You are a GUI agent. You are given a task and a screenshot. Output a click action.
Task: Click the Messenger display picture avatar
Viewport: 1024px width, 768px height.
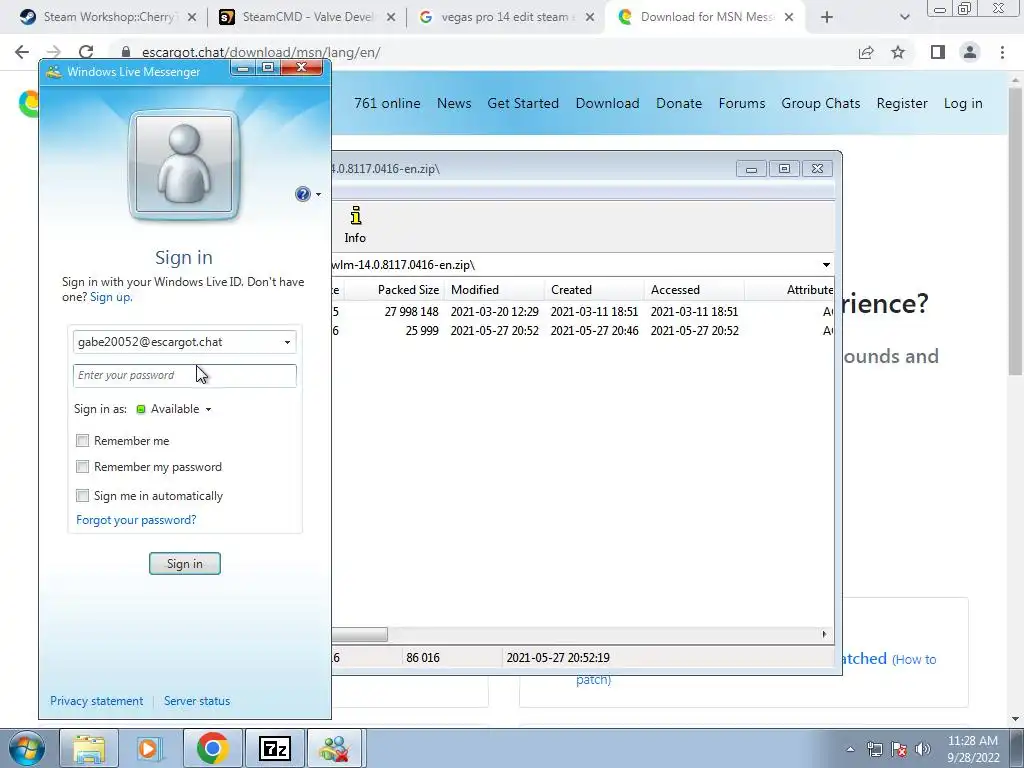[x=184, y=164]
